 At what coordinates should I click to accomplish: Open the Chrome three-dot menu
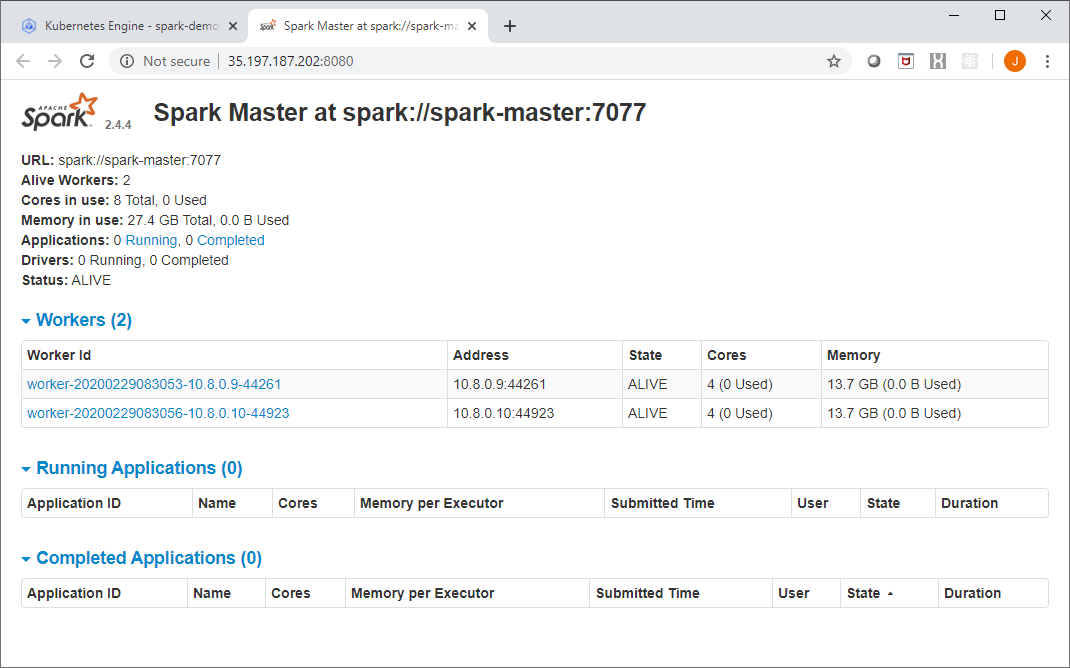pos(1047,61)
